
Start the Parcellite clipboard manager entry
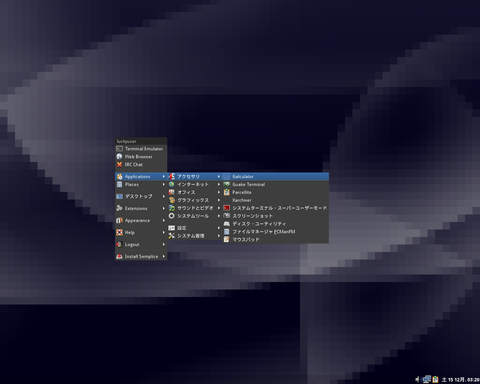276,192
